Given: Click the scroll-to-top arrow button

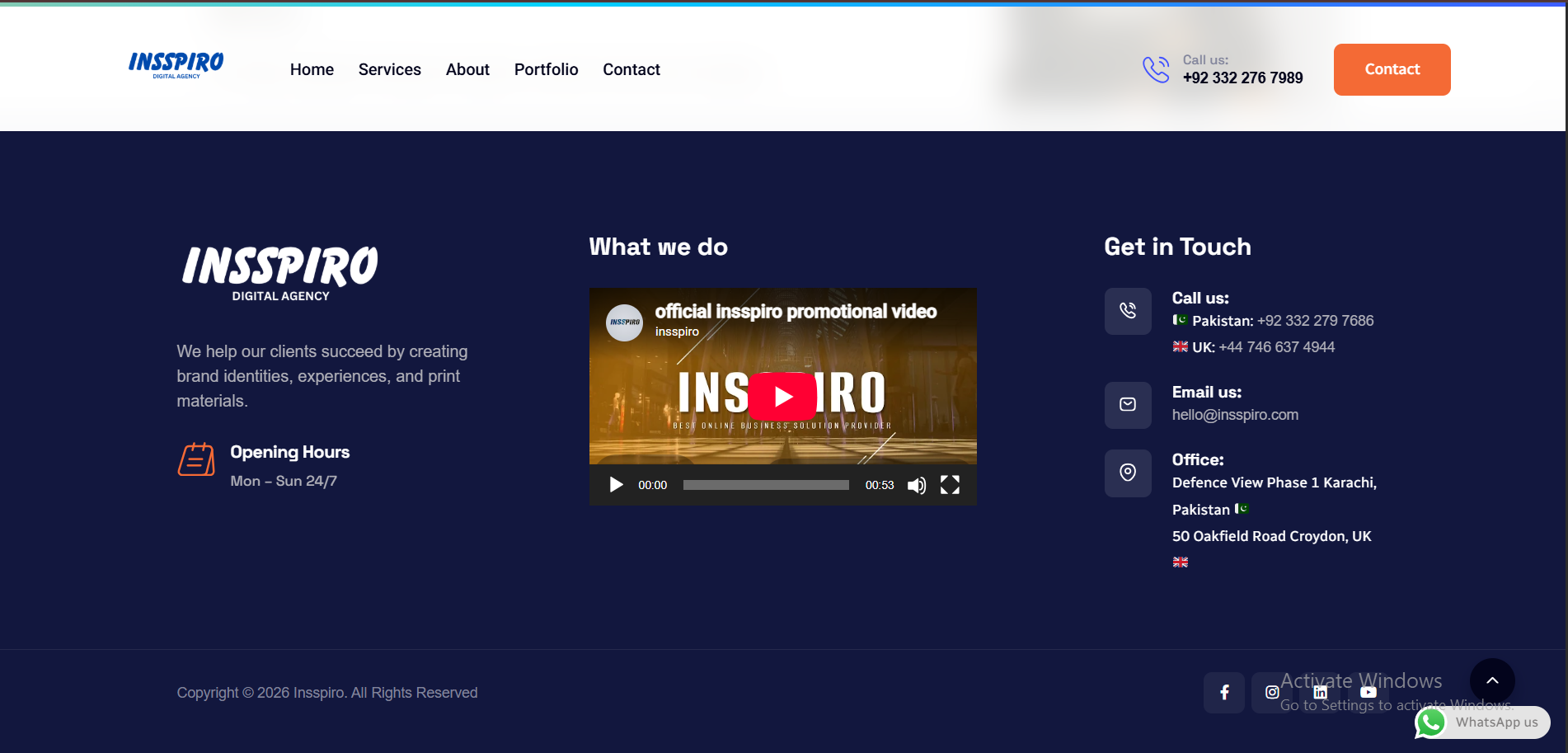Looking at the screenshot, I should (1492, 680).
